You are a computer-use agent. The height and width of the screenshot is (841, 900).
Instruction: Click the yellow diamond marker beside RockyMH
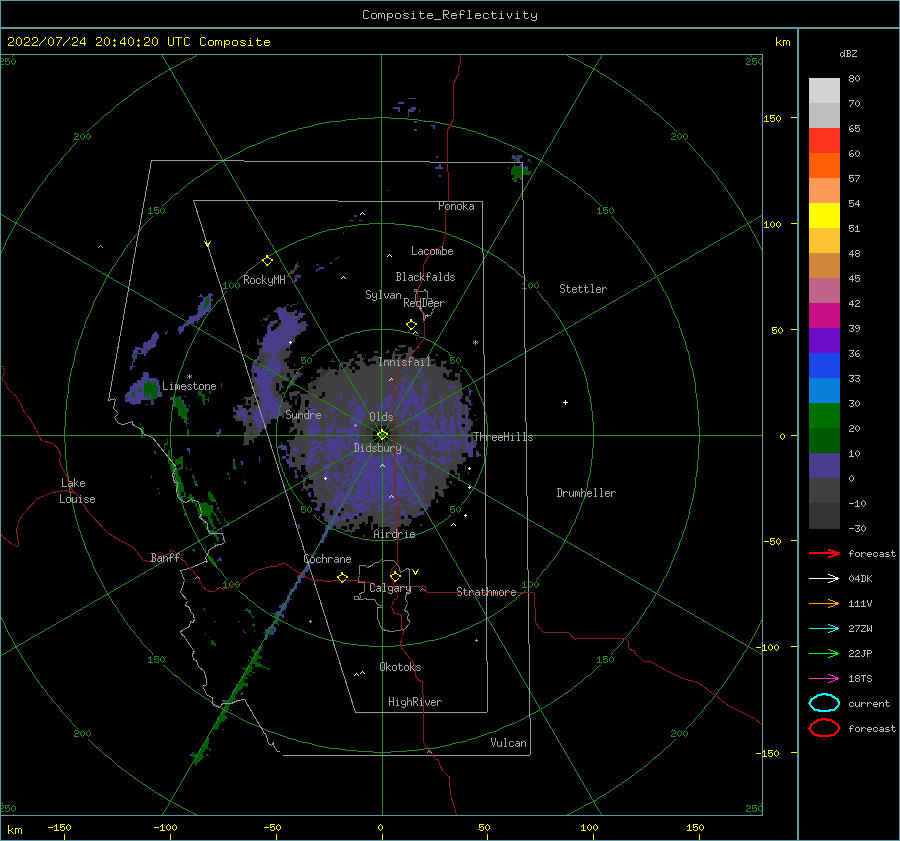267,261
